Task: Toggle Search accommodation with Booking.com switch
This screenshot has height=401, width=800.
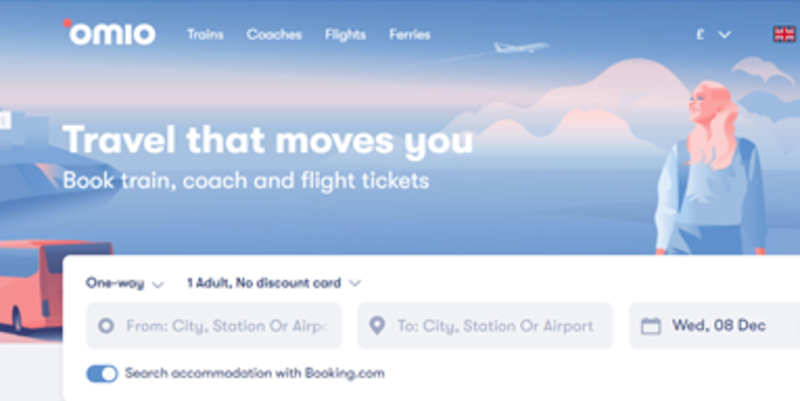Action: tap(102, 373)
